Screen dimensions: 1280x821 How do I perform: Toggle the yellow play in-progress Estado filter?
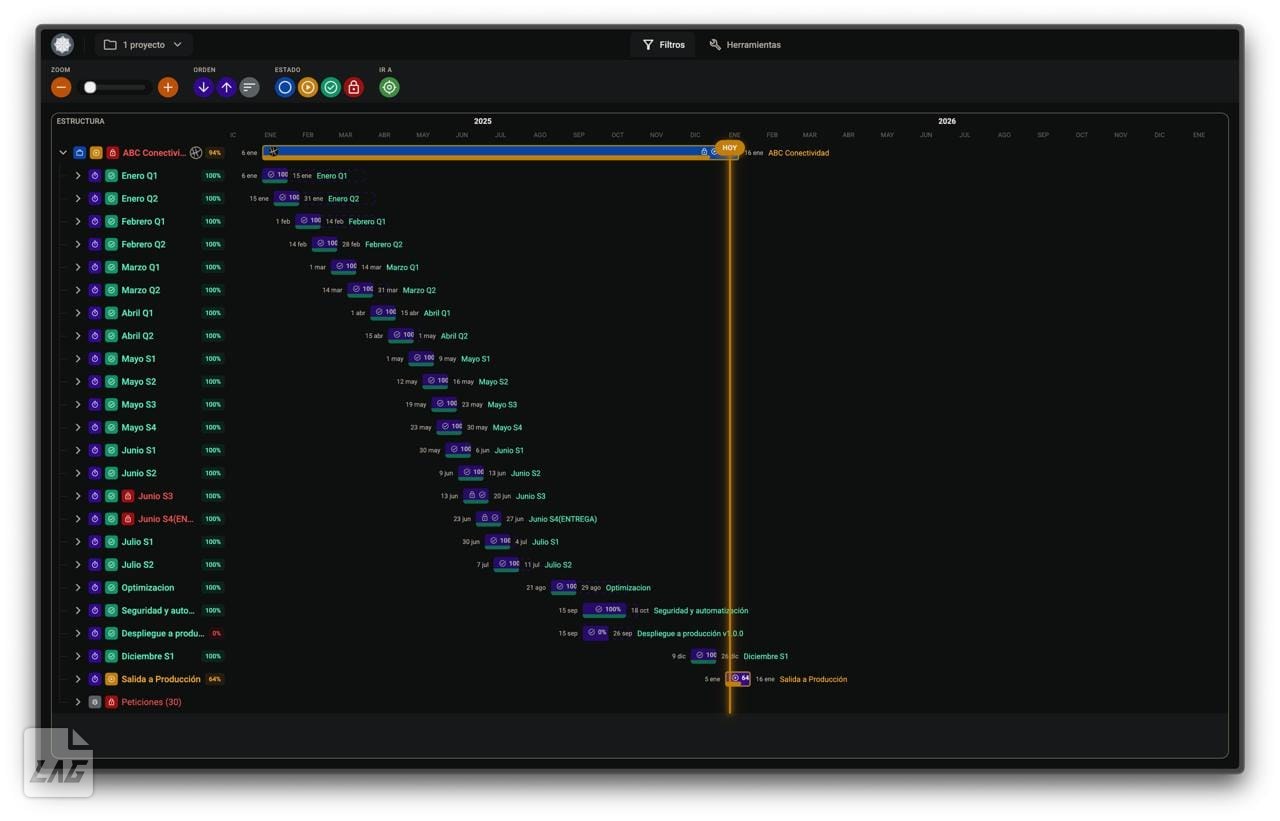[x=308, y=87]
